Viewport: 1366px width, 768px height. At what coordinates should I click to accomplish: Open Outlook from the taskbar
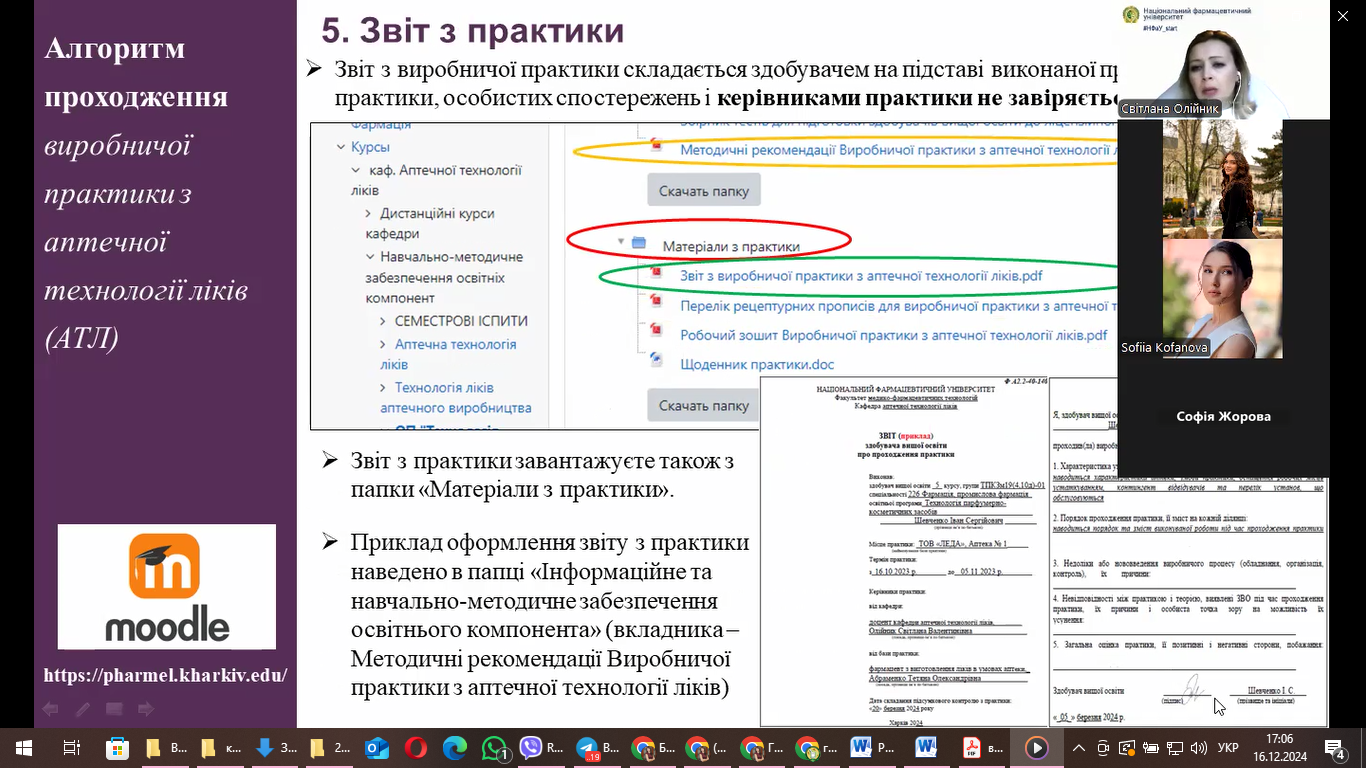(x=377, y=747)
